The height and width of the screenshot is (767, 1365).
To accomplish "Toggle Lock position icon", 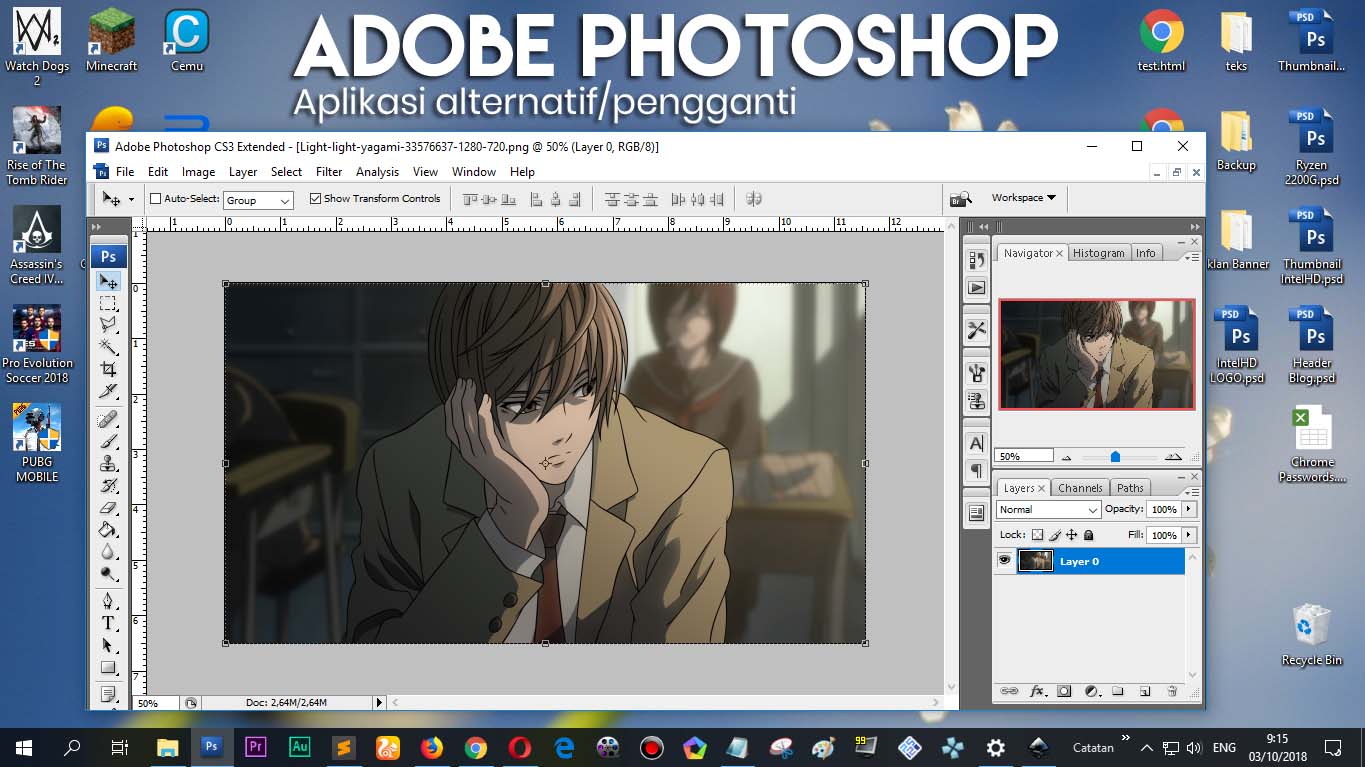I will tap(1071, 535).
